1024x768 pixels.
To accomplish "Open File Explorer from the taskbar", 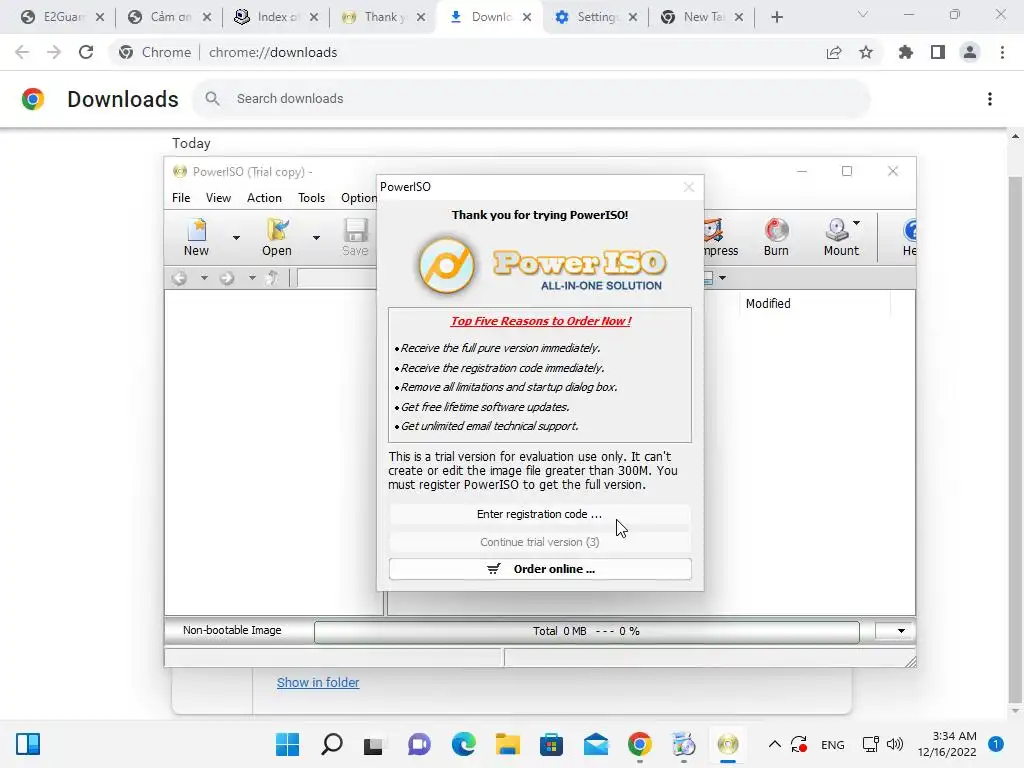I will tap(507, 744).
